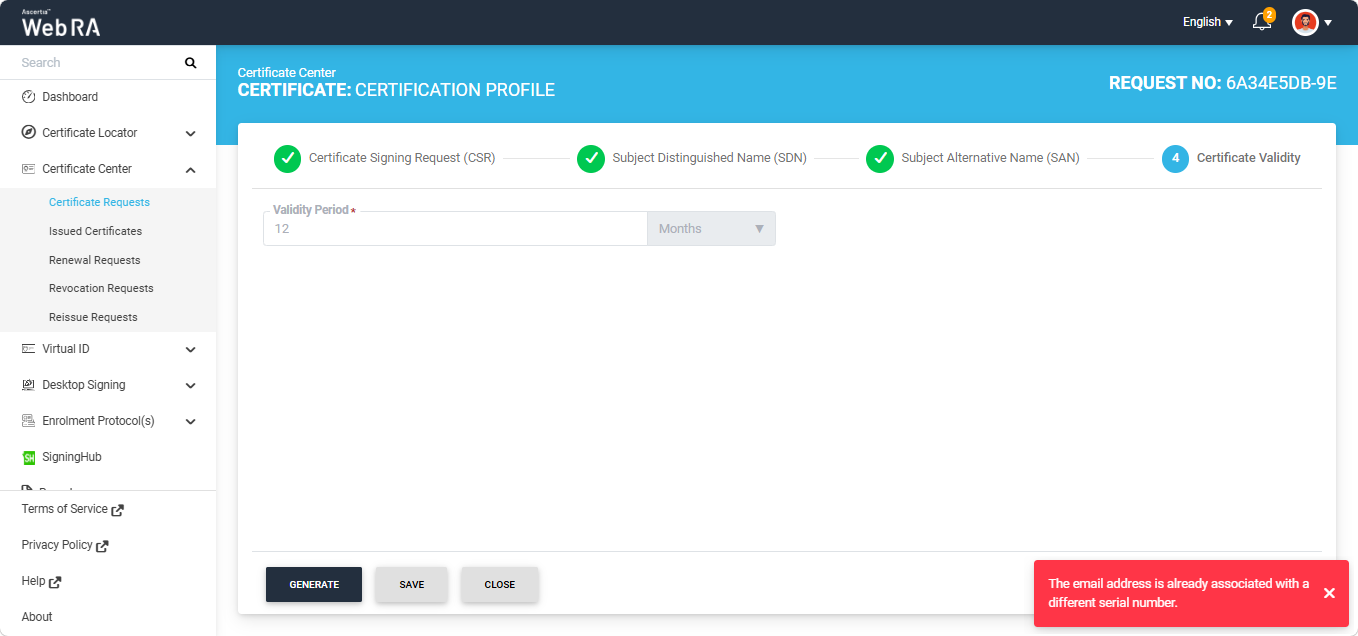Screen dimensions: 1358x636
Task: Expand the Desktop Signing menu chevron
Action: click(191, 385)
